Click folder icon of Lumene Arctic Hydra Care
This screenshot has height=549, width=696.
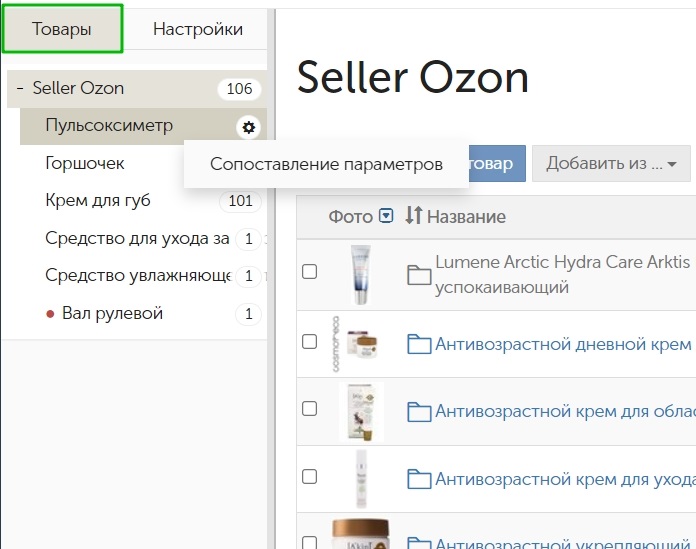(419, 275)
